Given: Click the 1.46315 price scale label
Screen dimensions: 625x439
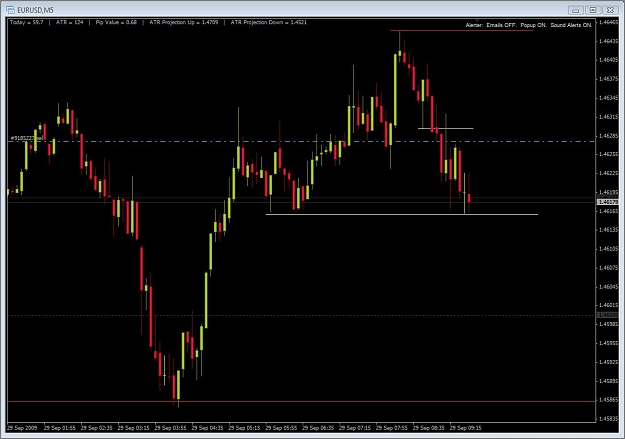Looking at the screenshot, I should click(x=608, y=117).
